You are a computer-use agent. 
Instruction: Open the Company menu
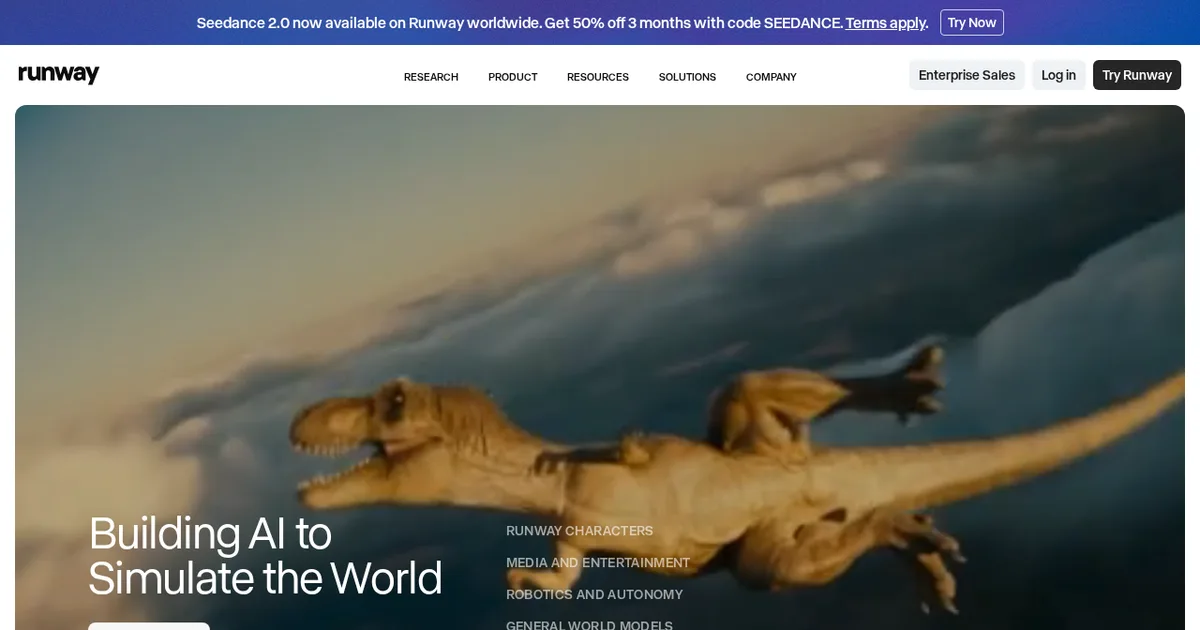(x=771, y=77)
